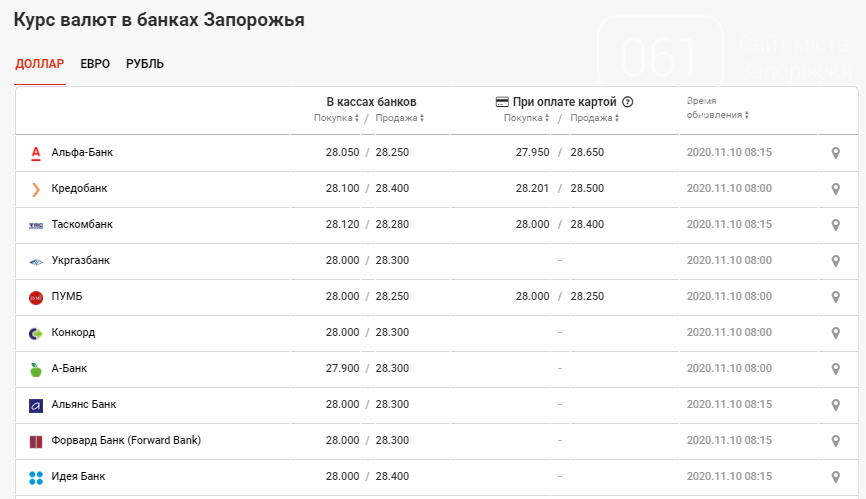Click Идея Банк cash sell rate 28.400

click(x=392, y=476)
